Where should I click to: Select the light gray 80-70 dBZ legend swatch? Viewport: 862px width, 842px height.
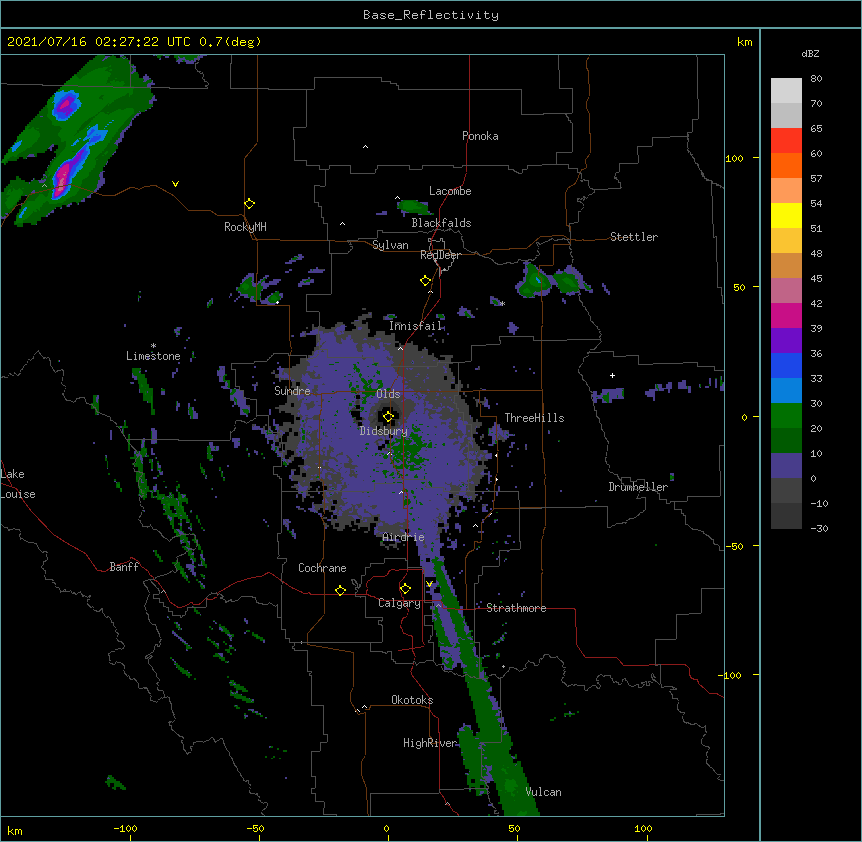click(x=786, y=90)
